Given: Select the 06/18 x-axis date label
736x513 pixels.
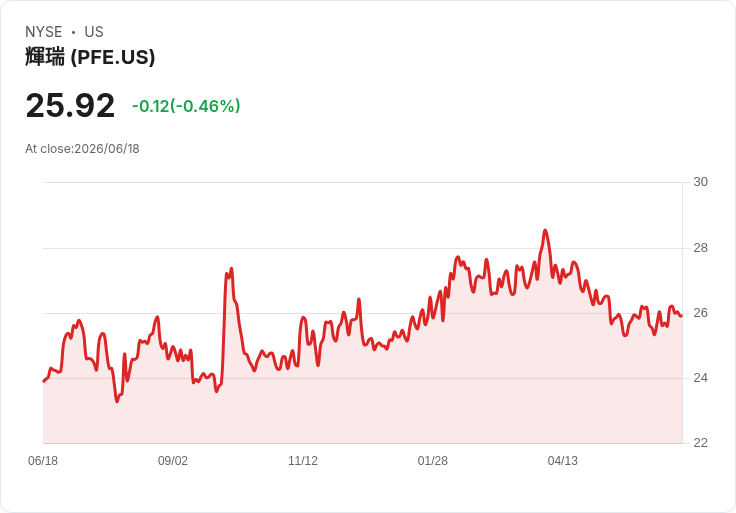Looking at the screenshot, I should 43,461.
